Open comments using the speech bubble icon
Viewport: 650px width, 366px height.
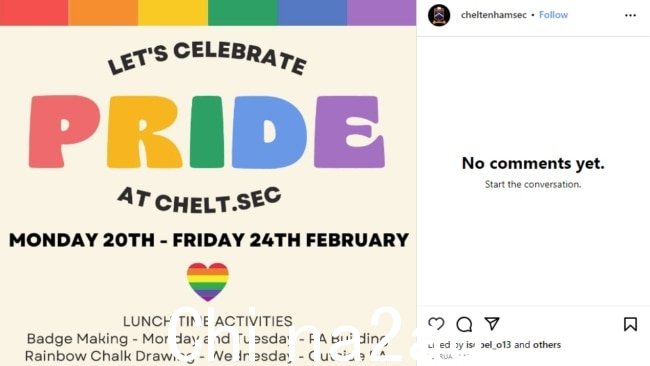tap(464, 324)
